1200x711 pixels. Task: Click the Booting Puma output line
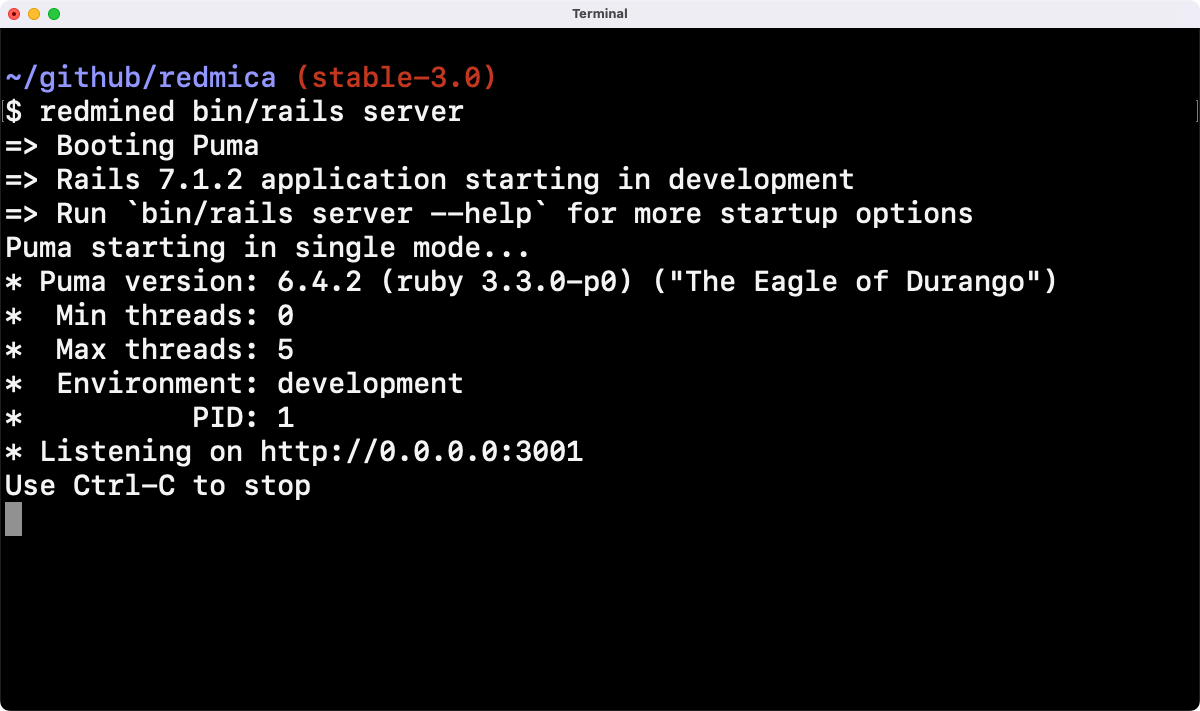tap(157, 146)
